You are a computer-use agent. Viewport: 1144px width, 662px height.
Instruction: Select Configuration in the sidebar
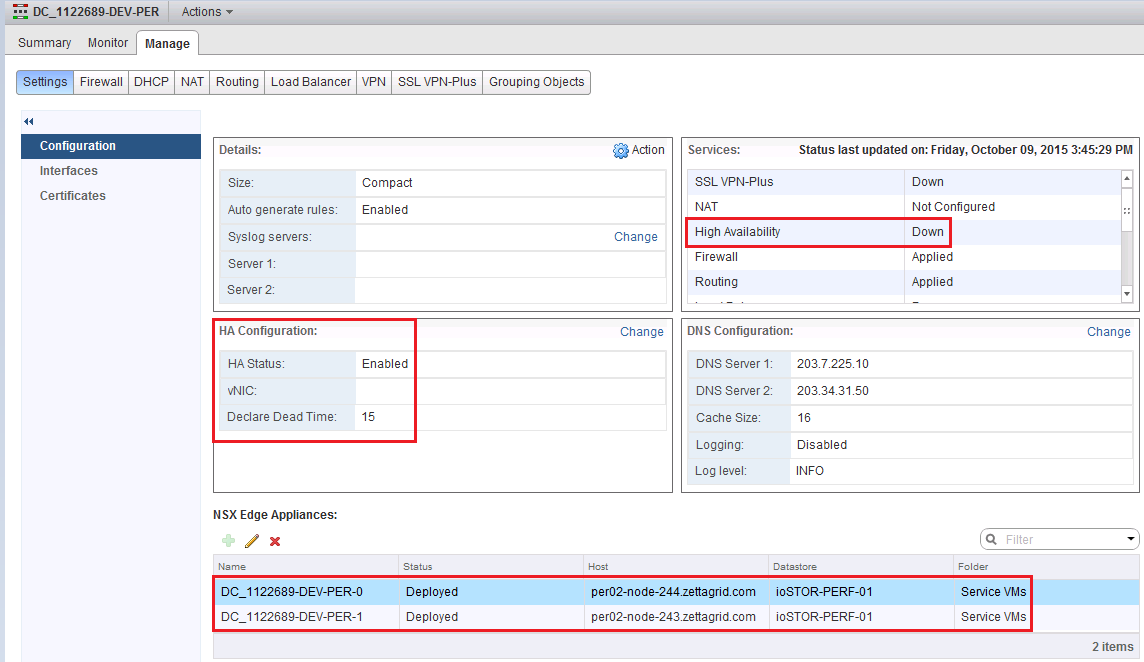(x=111, y=146)
